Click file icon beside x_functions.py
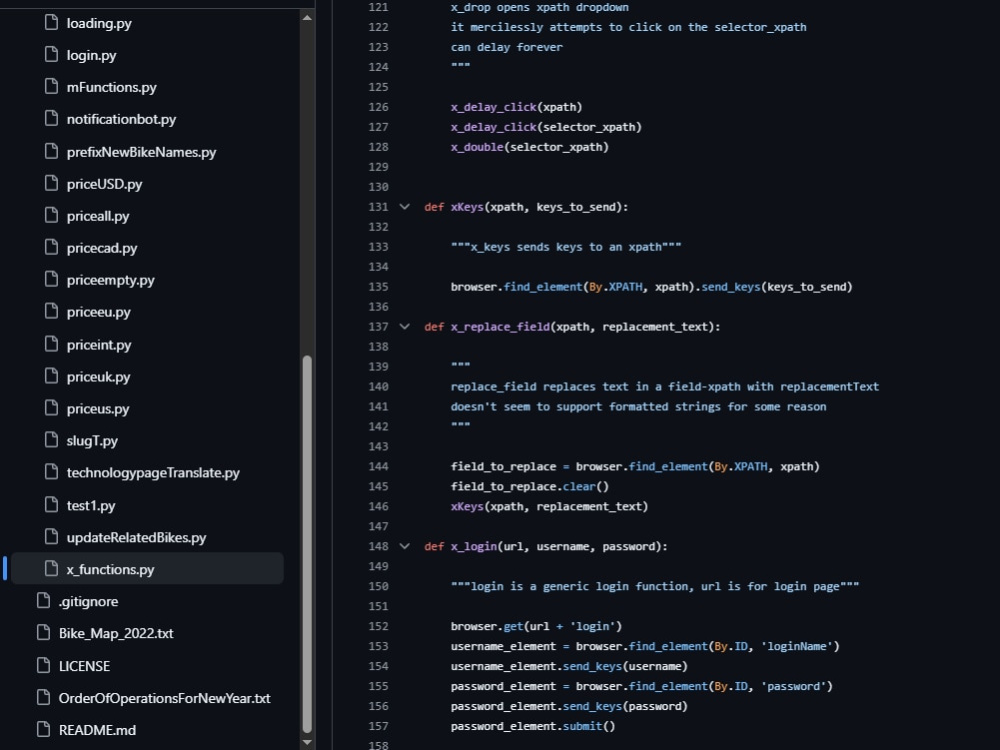This screenshot has height=750, width=1000. [x=52, y=569]
